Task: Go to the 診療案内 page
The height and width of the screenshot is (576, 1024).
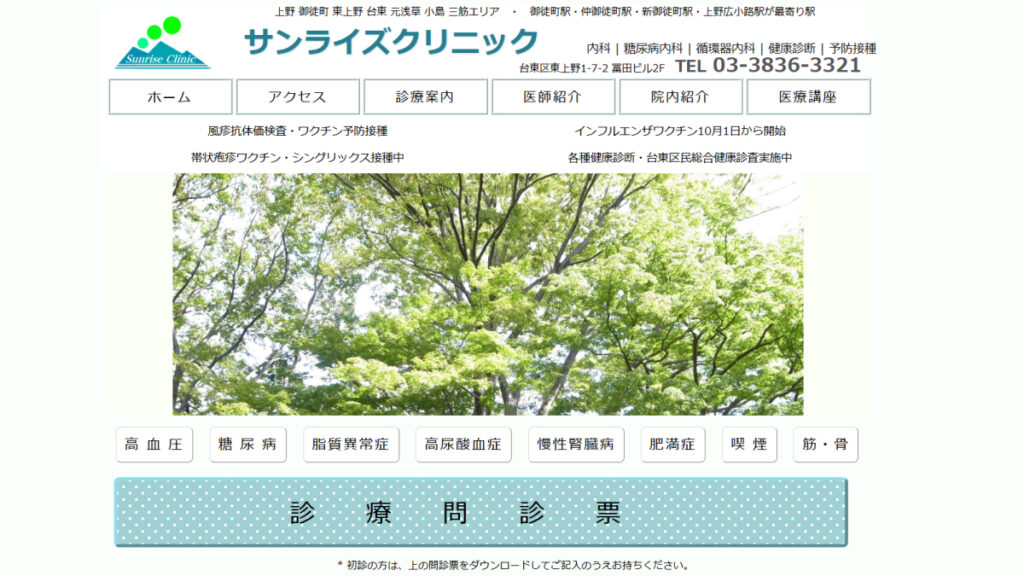Action: coord(425,97)
